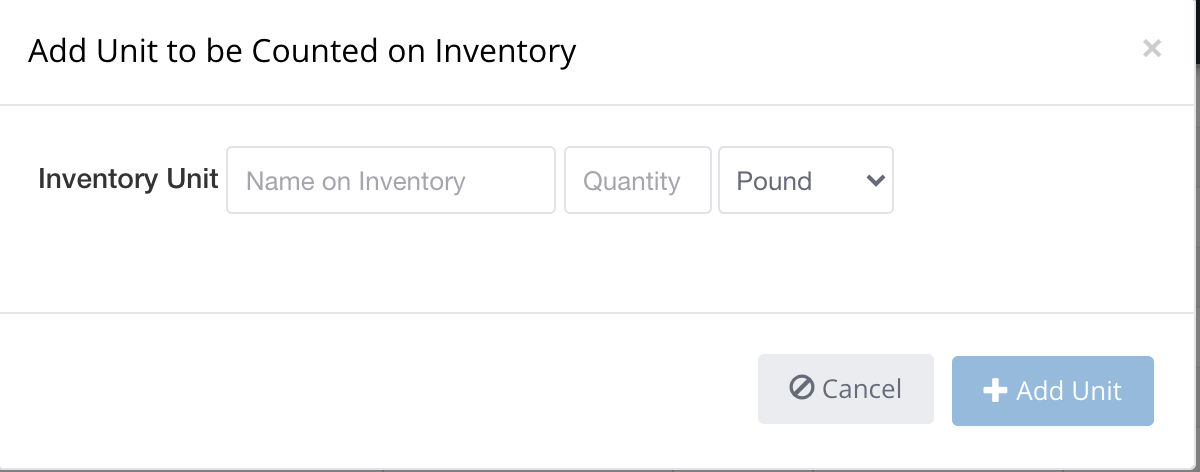Screen dimensions: 1200x472
Task: Hit the circle-slash icon in the footer
Action: [x=801, y=388]
